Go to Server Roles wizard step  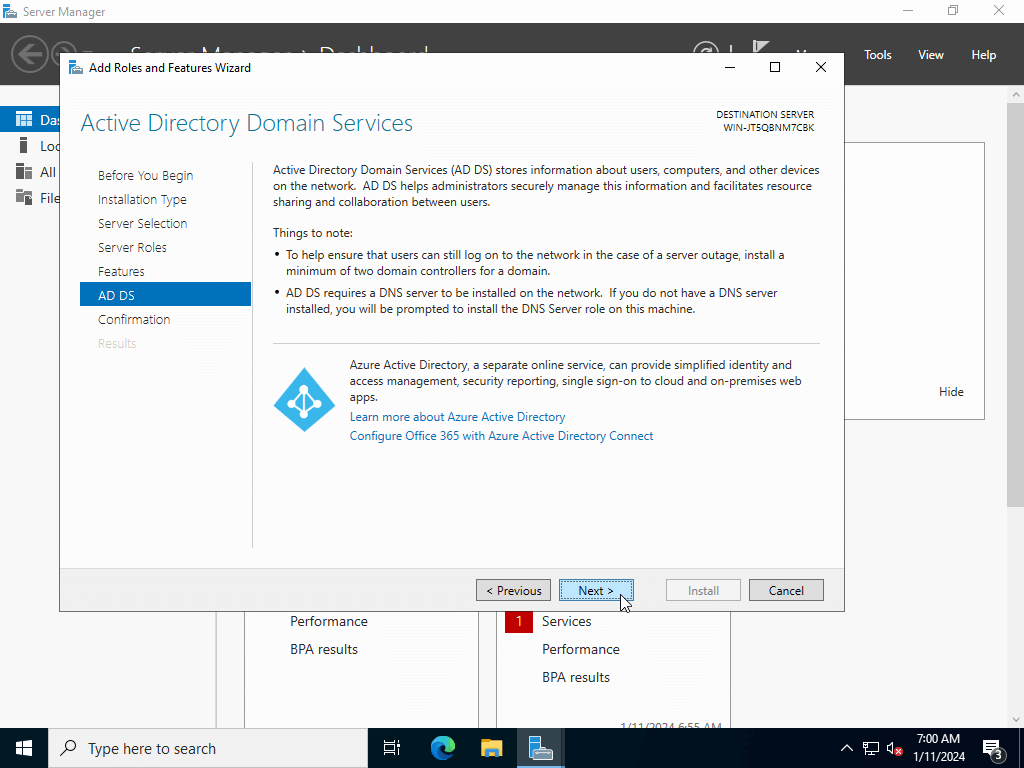coord(132,247)
